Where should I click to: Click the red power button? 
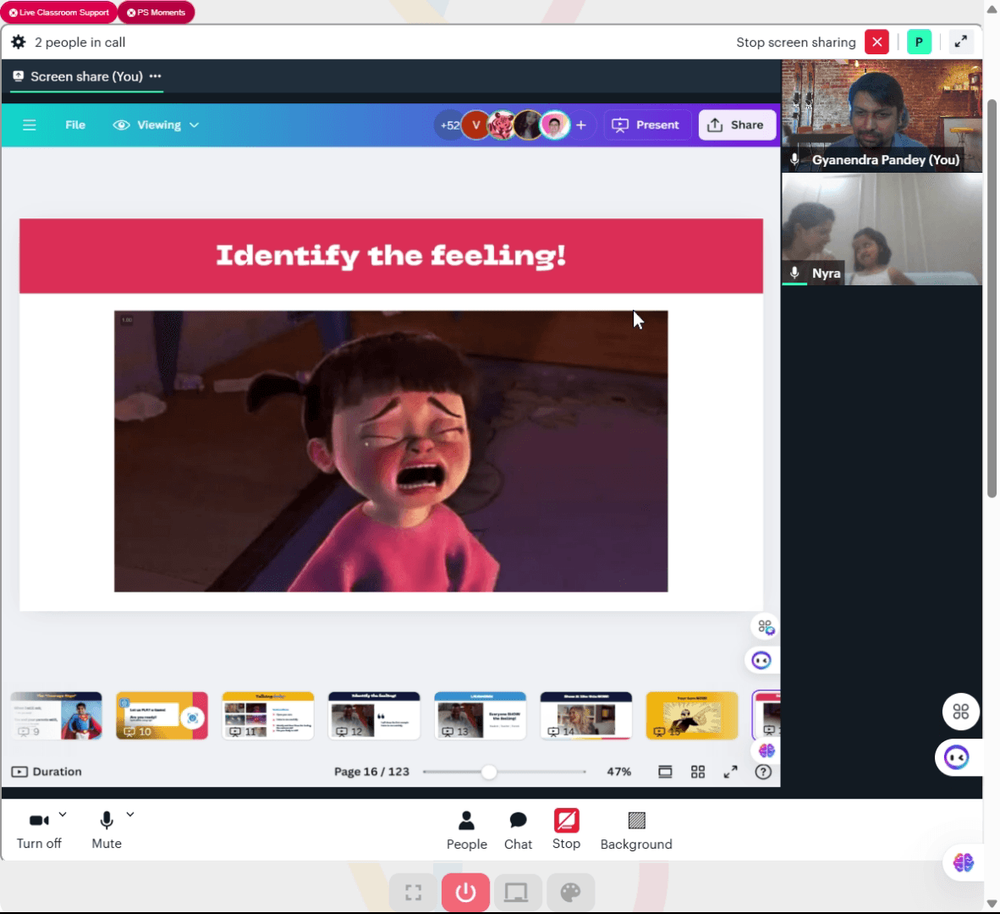click(x=466, y=892)
